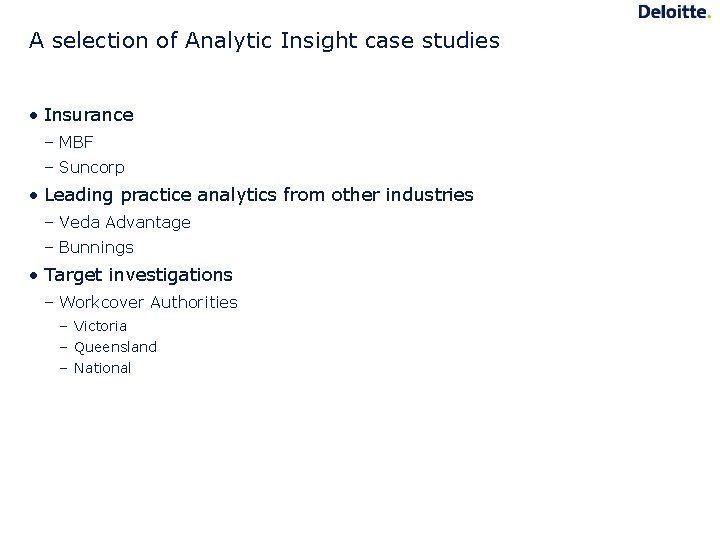Click the dash marker before Bunnings

pyautogui.click(x=49, y=247)
